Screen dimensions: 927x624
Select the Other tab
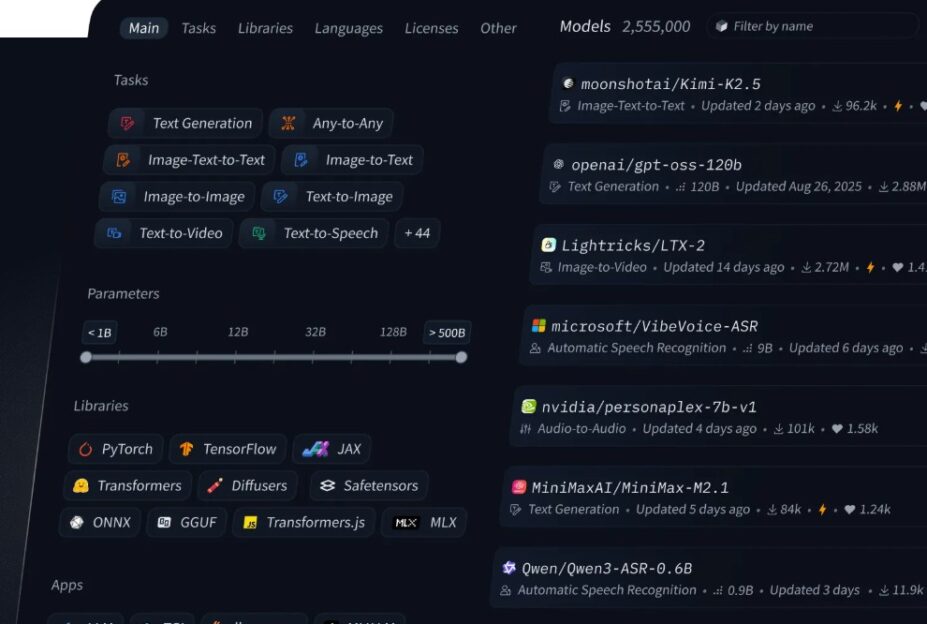pyautogui.click(x=498, y=28)
